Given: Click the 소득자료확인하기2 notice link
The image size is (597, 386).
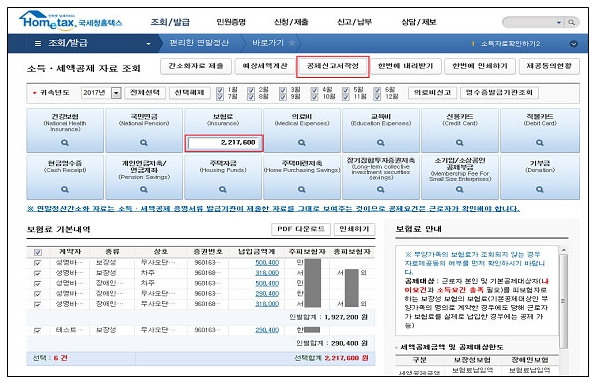Looking at the screenshot, I should coord(510,44).
